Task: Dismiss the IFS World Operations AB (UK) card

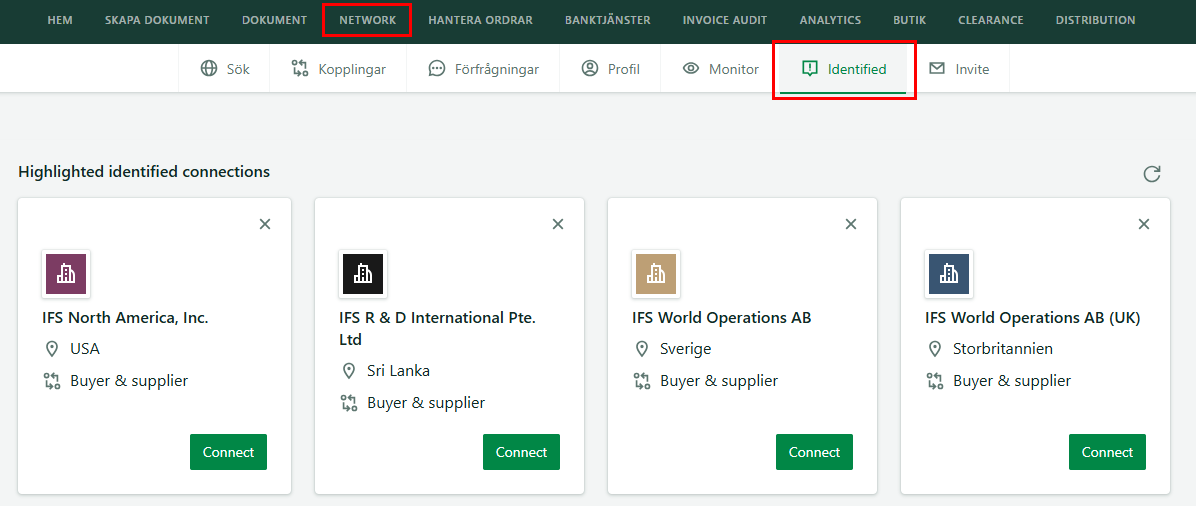Action: 1143,224
